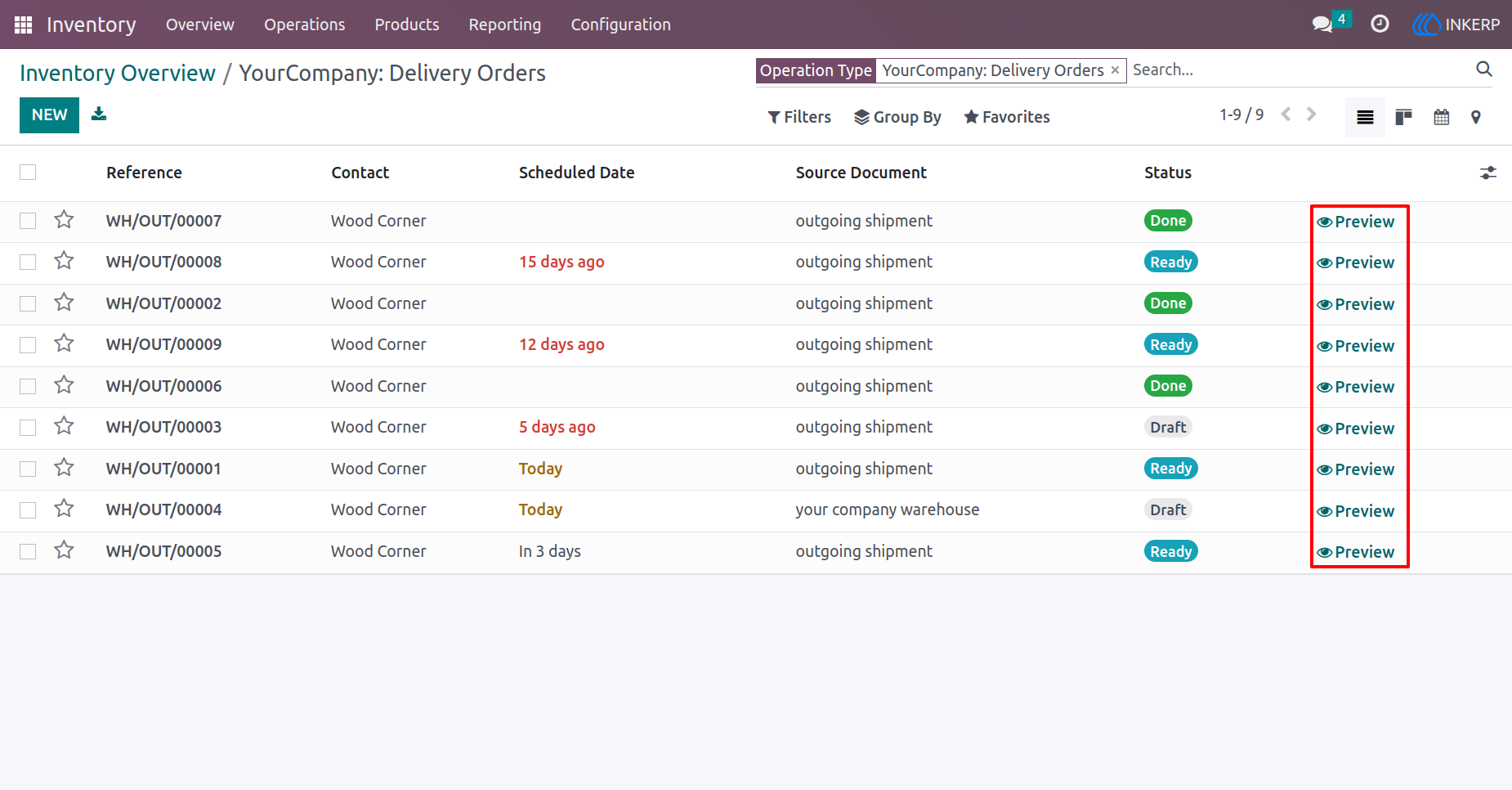Star the WH/OUT/00008 record

tap(64, 261)
